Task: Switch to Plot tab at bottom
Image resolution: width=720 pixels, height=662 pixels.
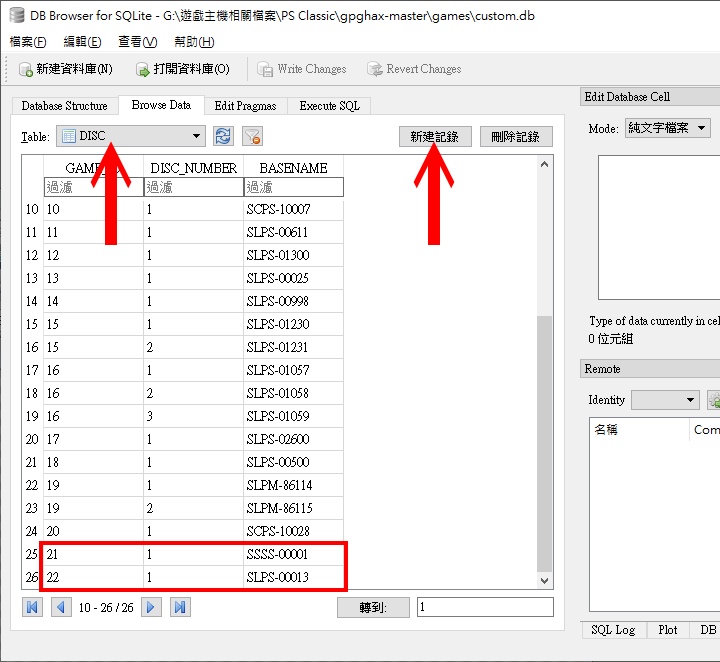Action: click(668, 630)
